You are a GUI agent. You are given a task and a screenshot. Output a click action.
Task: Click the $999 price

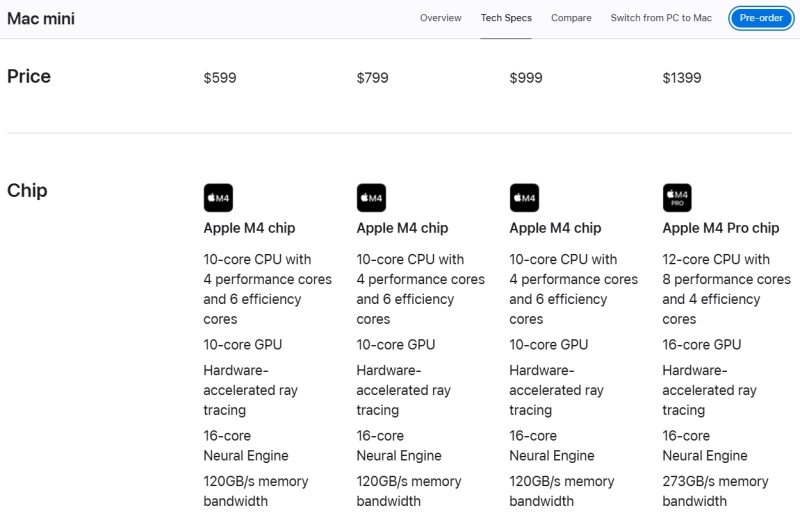point(526,78)
